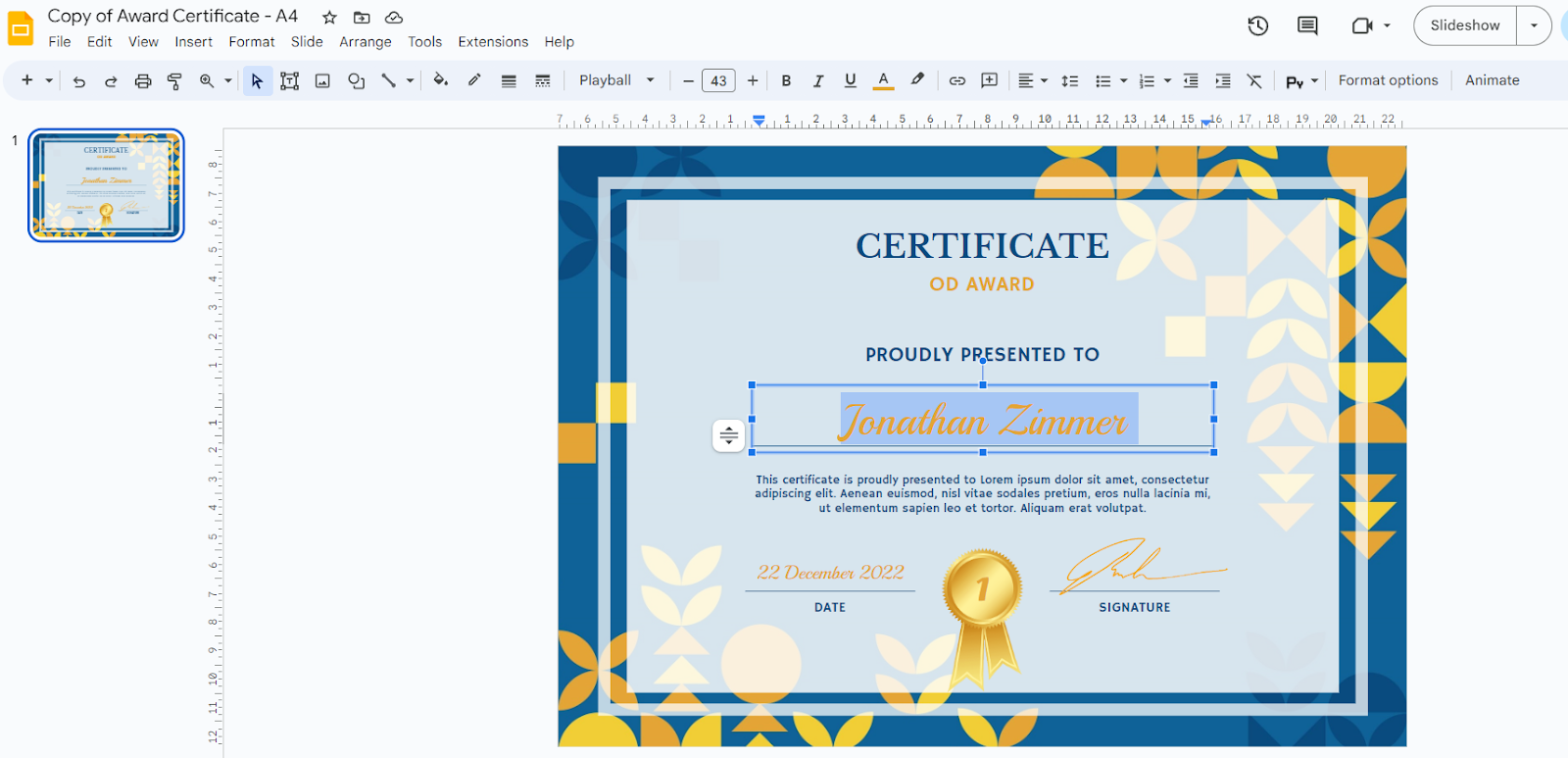Open the Highlight color marker tool

(917, 80)
